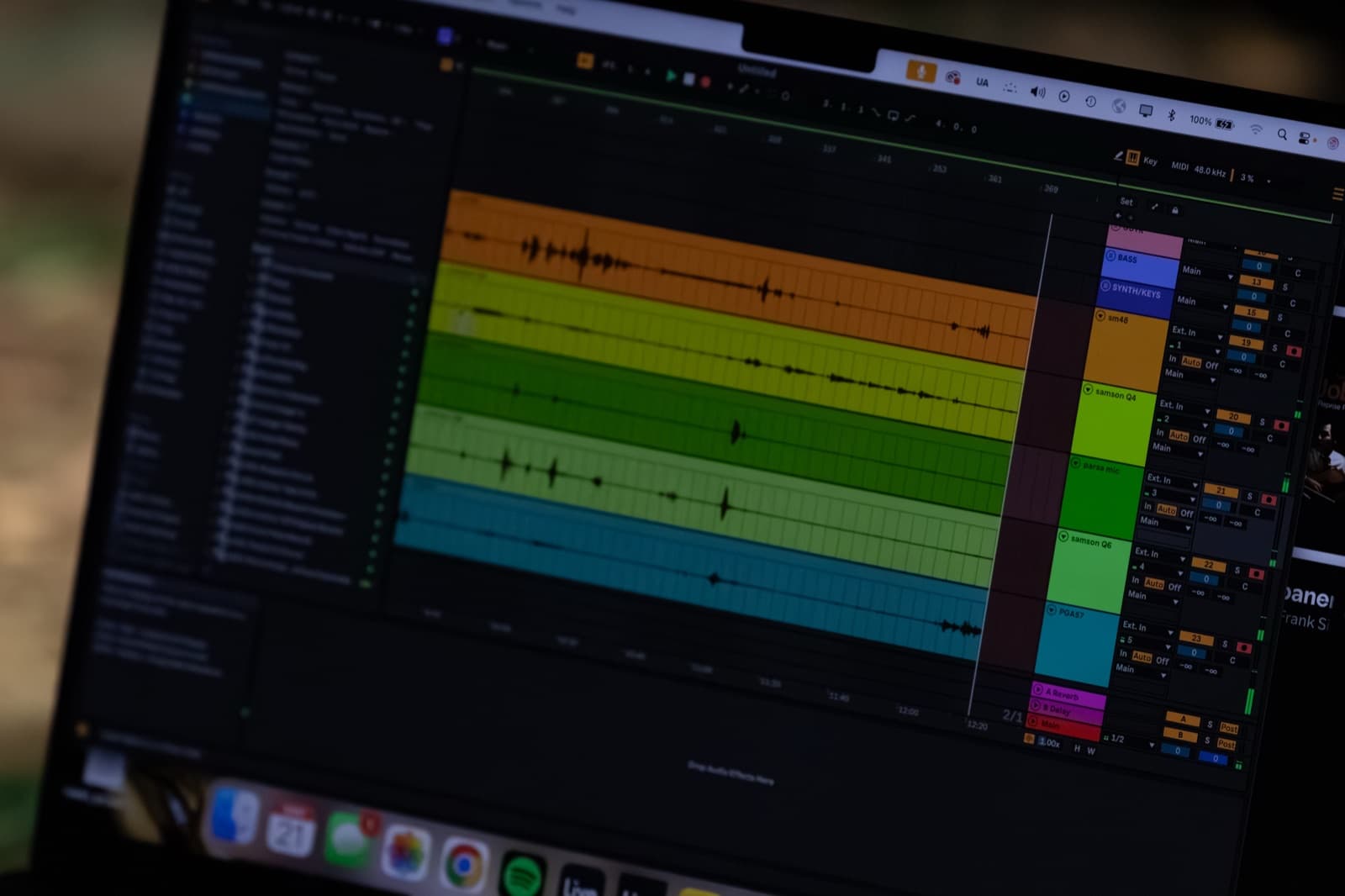Screen dimensions: 1345x896
Task: Open samson Q6 input channel dropdown showing 4
Action: click(x=1158, y=570)
